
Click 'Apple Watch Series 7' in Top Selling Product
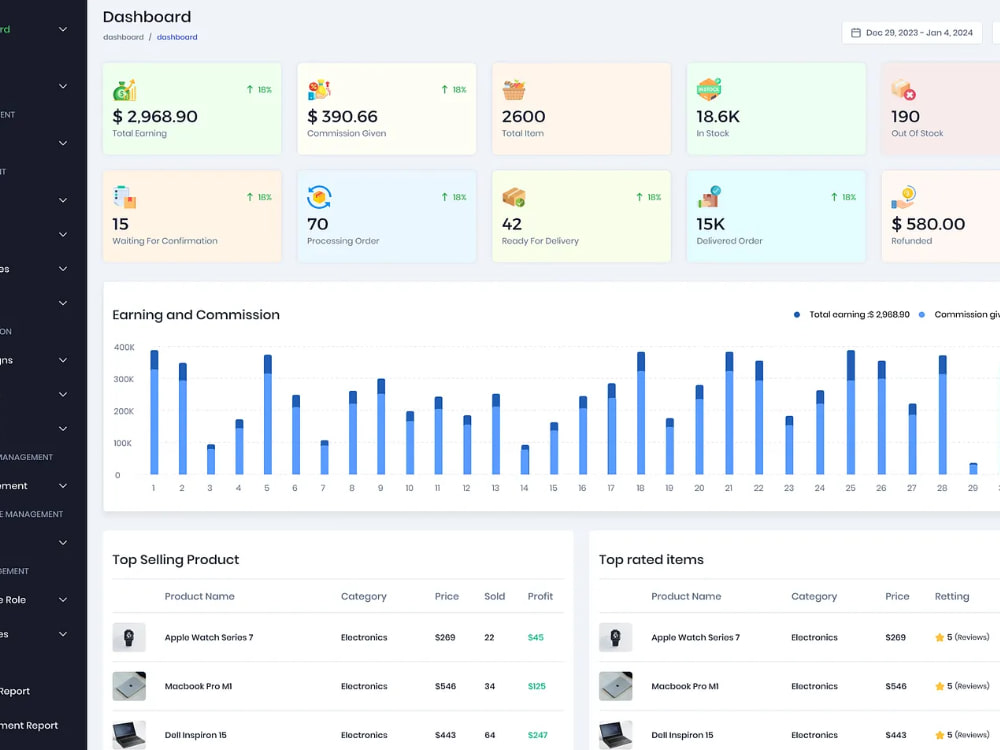(x=209, y=637)
